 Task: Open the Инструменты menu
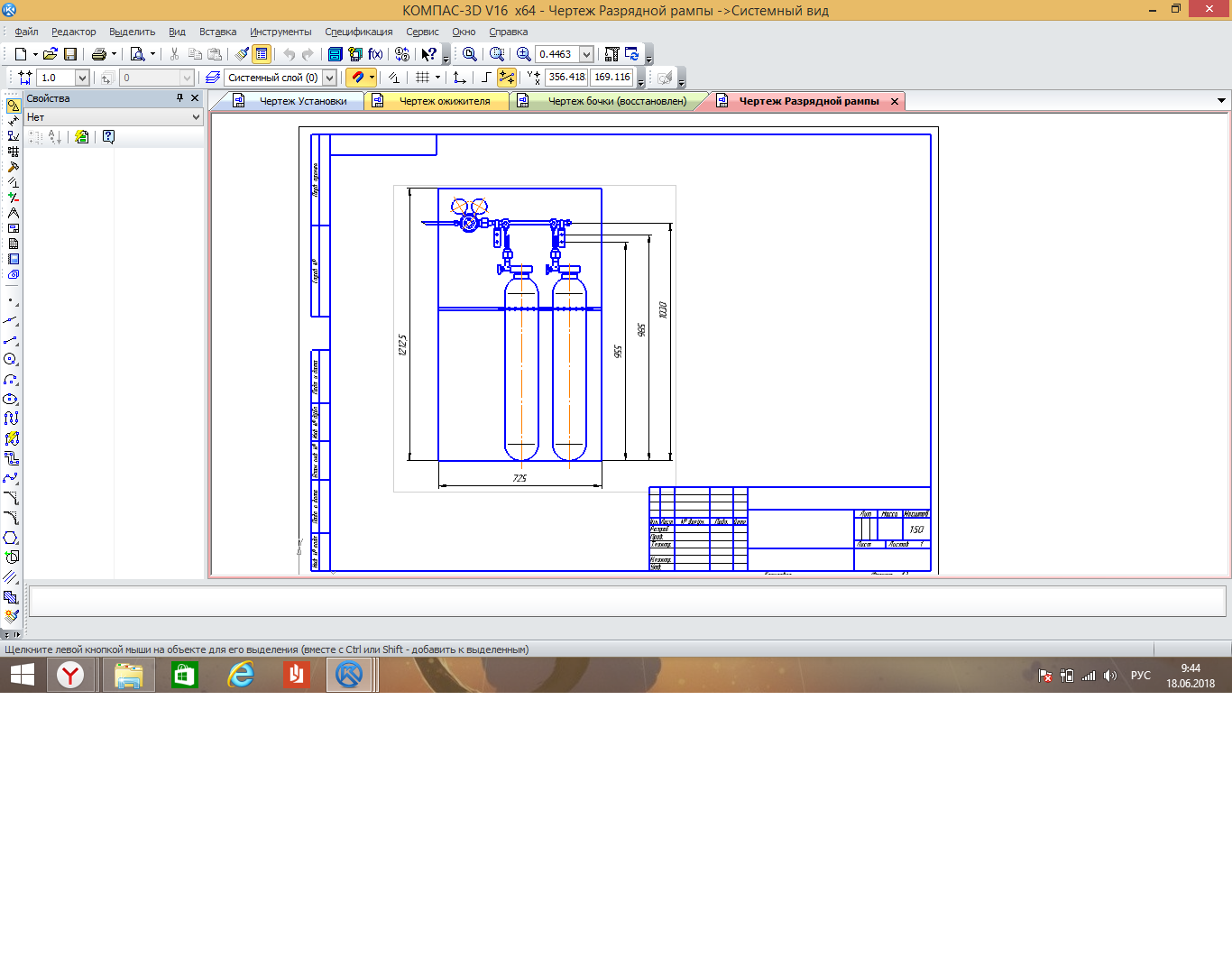[280, 32]
